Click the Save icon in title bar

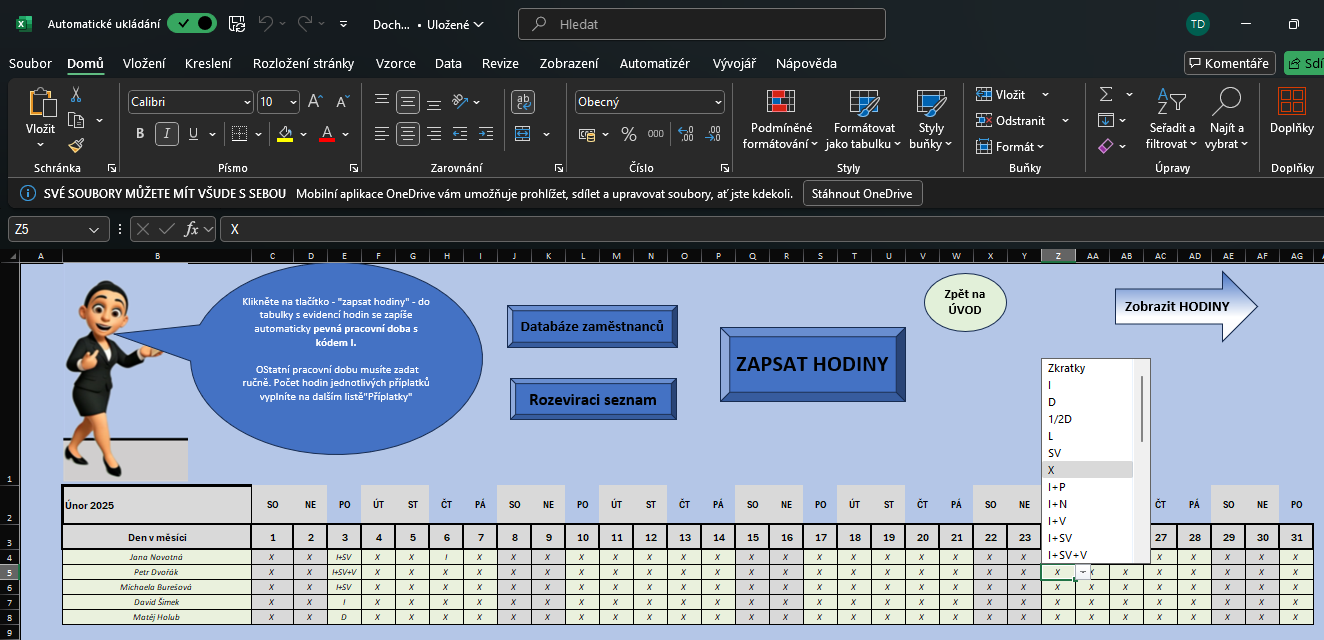tap(237, 24)
